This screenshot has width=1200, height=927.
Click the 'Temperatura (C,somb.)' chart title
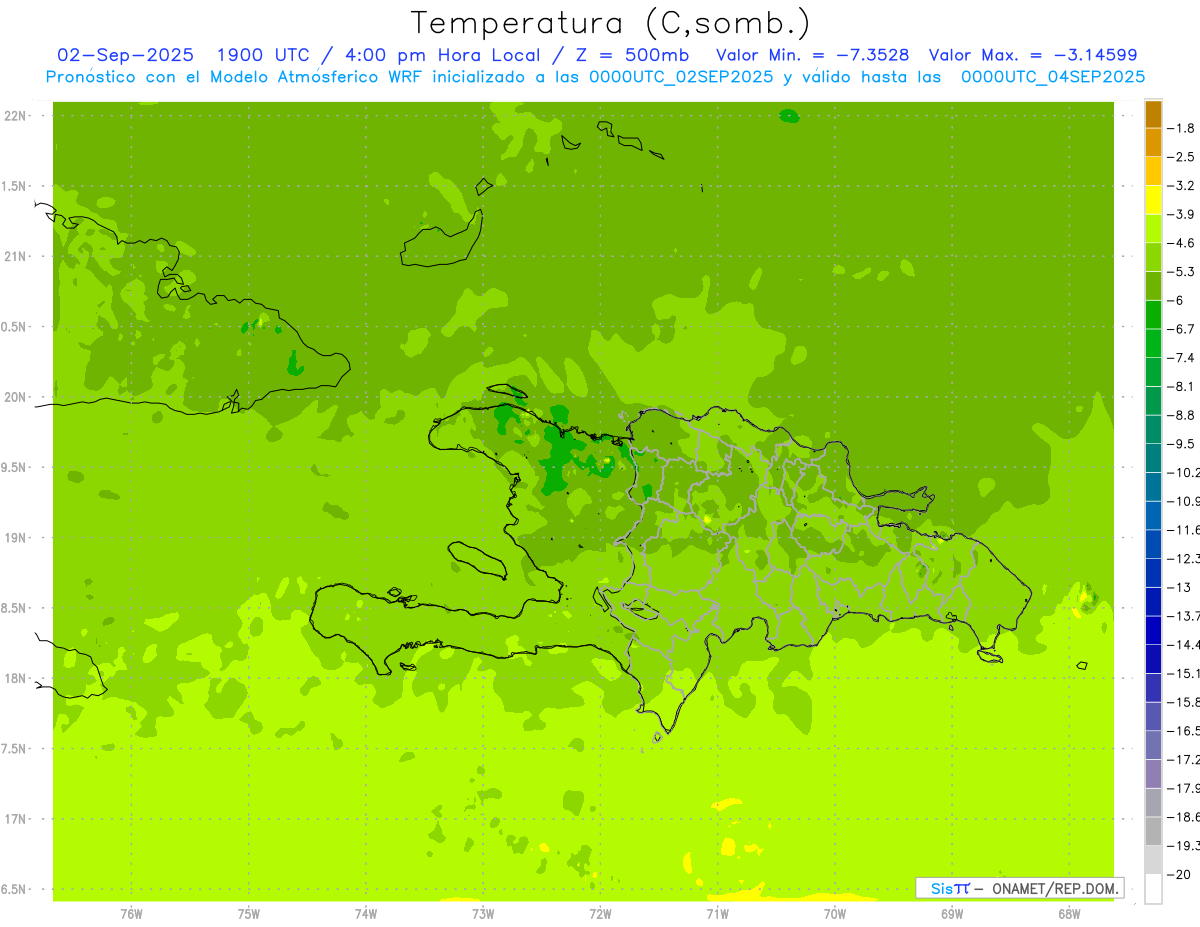pyautogui.click(x=610, y=22)
